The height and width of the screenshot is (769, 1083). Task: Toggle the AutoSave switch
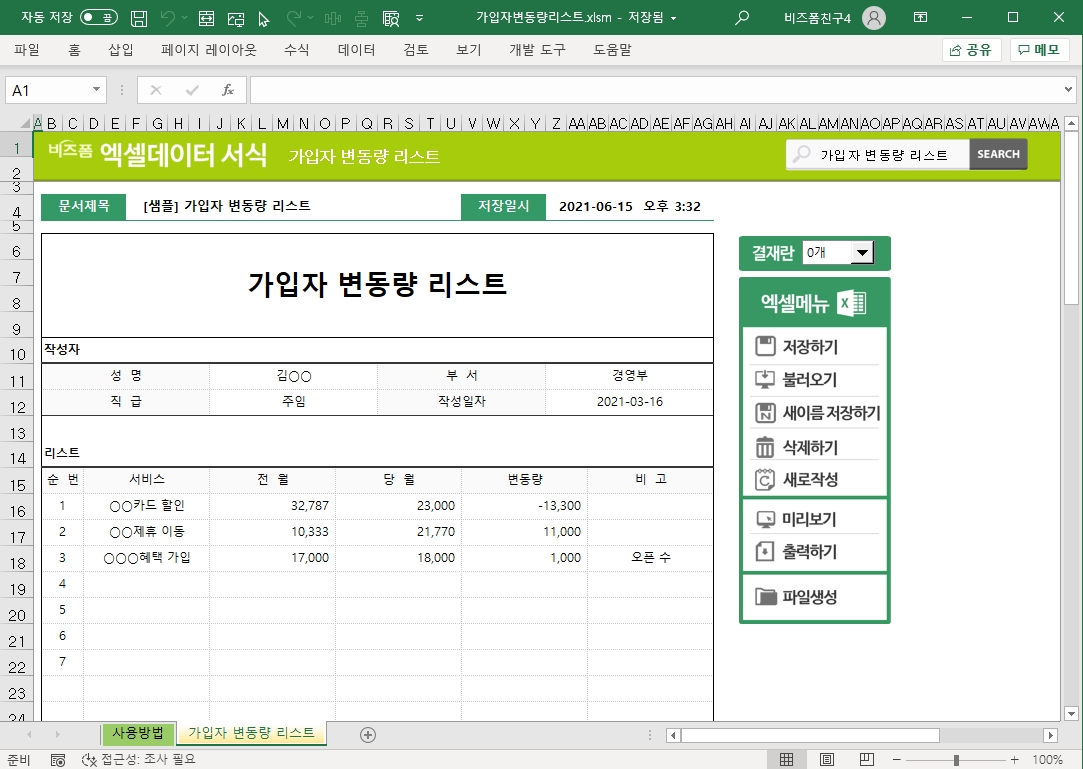[x=97, y=18]
